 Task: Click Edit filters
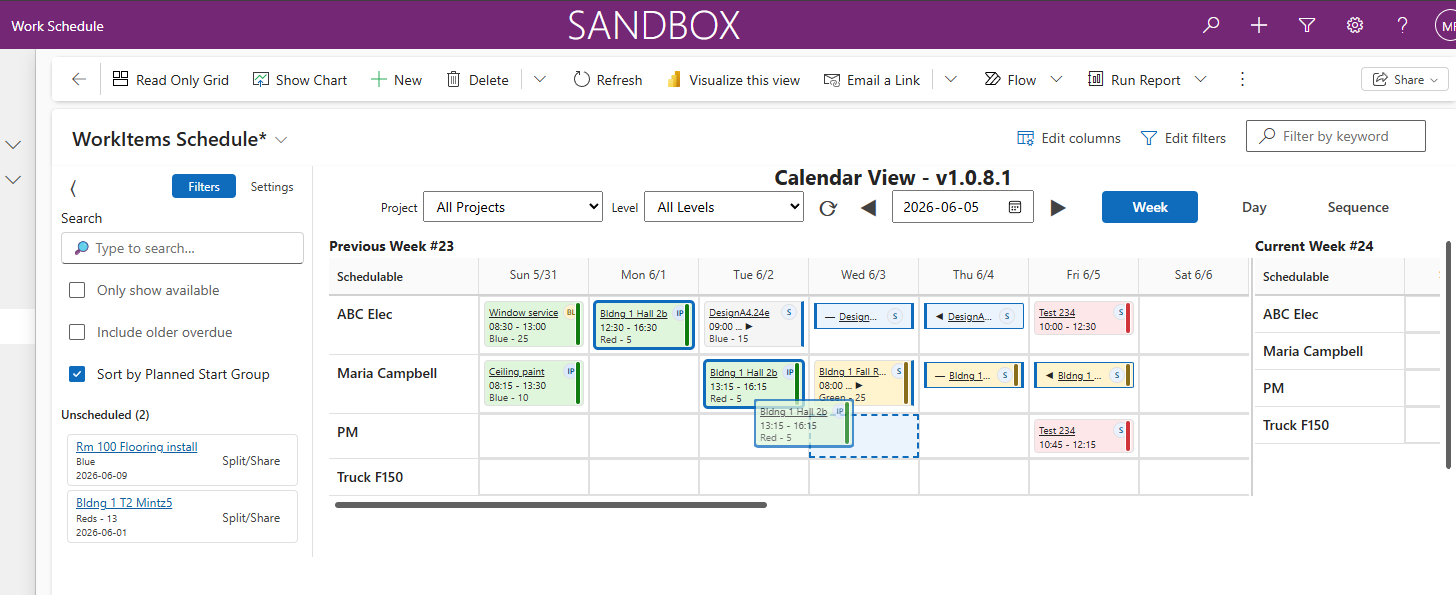coord(1183,138)
